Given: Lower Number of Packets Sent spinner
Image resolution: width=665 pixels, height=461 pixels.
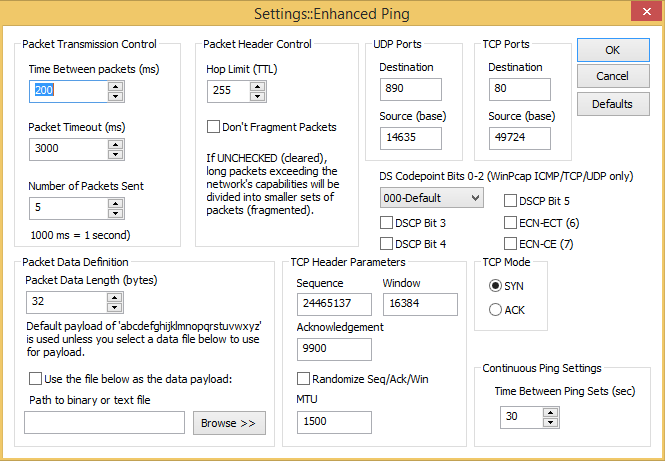Looking at the screenshot, I should click(x=115, y=214).
